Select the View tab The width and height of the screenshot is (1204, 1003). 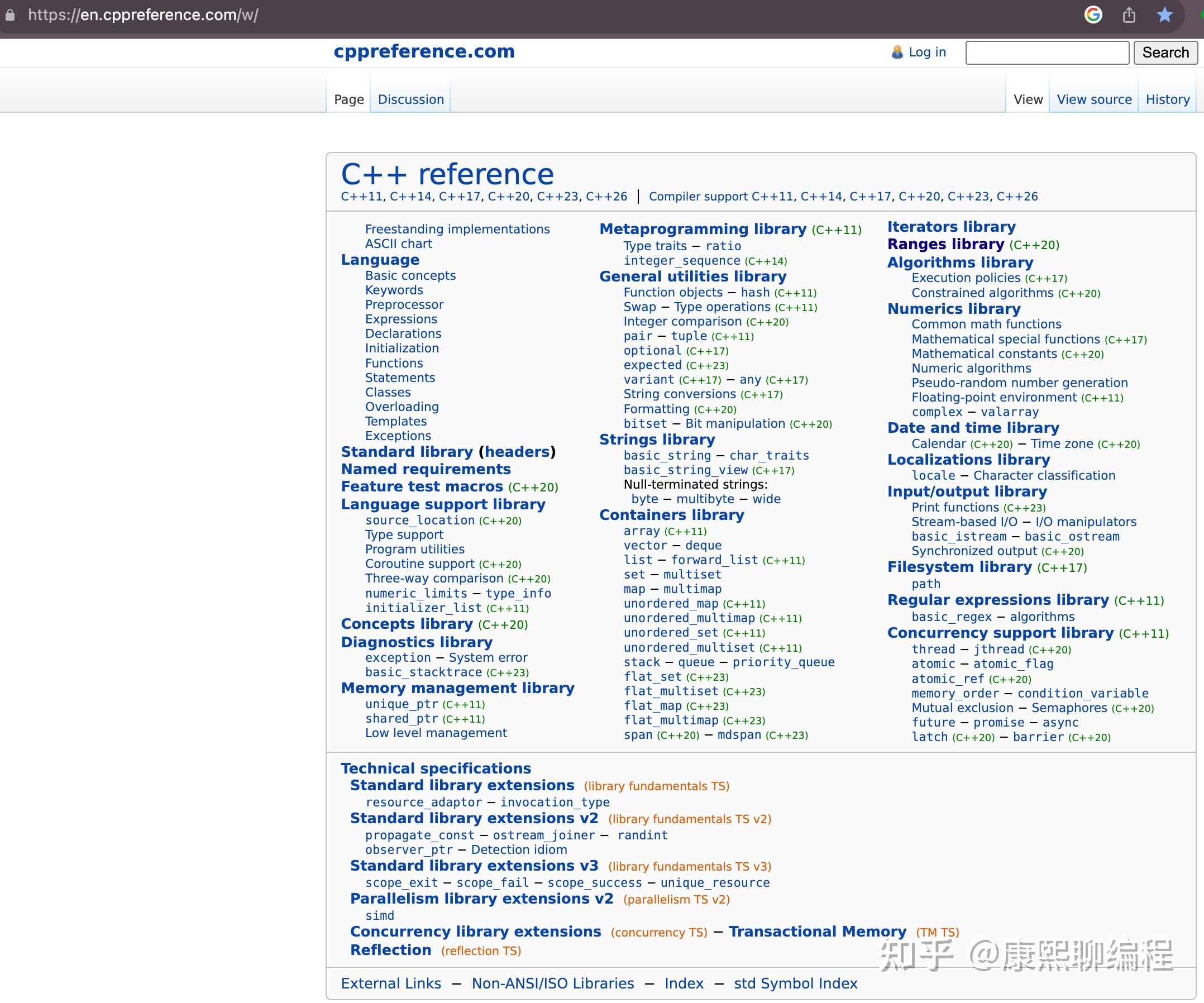(x=1028, y=99)
